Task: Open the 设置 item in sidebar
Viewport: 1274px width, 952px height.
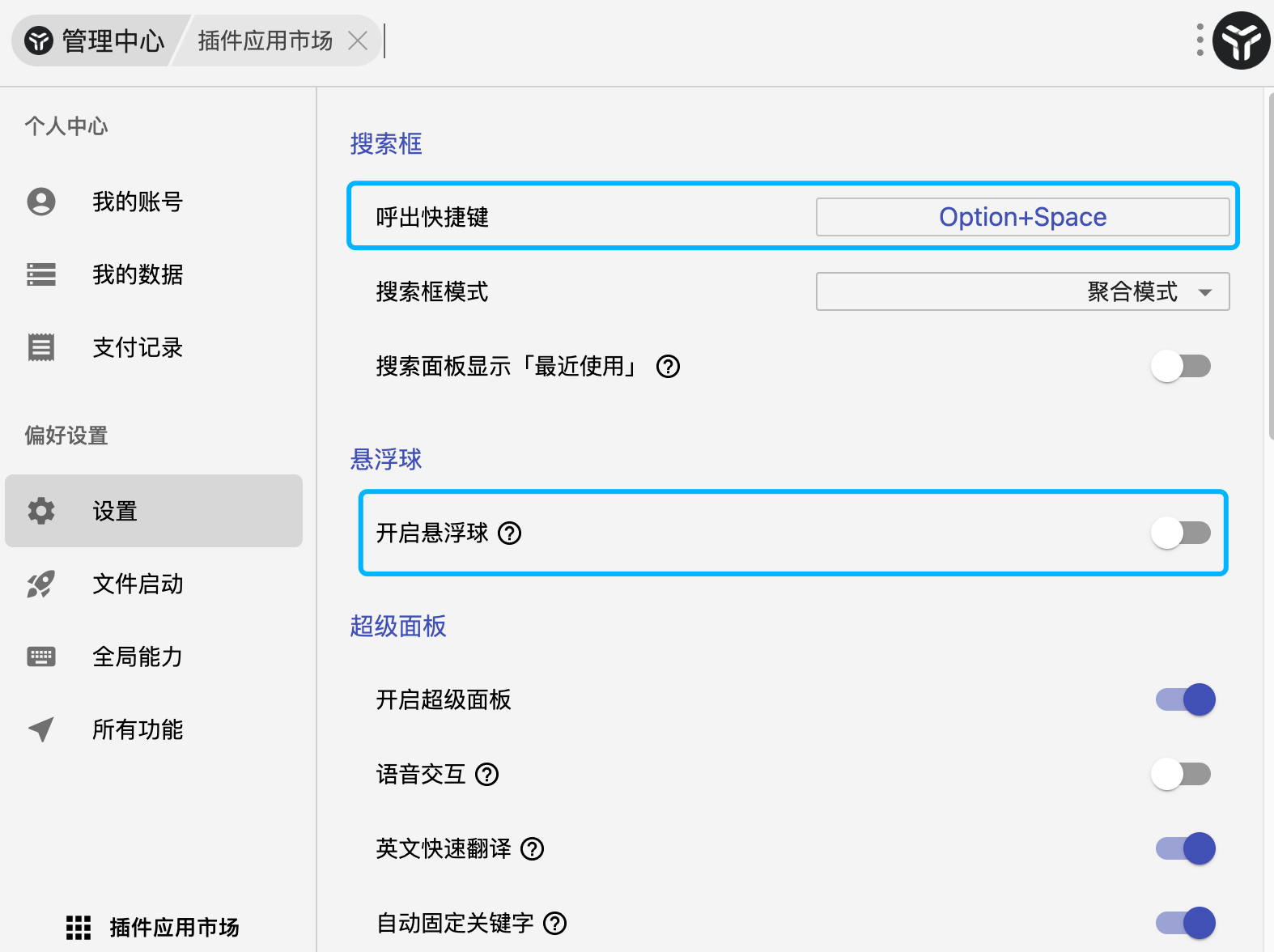Action: 154,511
